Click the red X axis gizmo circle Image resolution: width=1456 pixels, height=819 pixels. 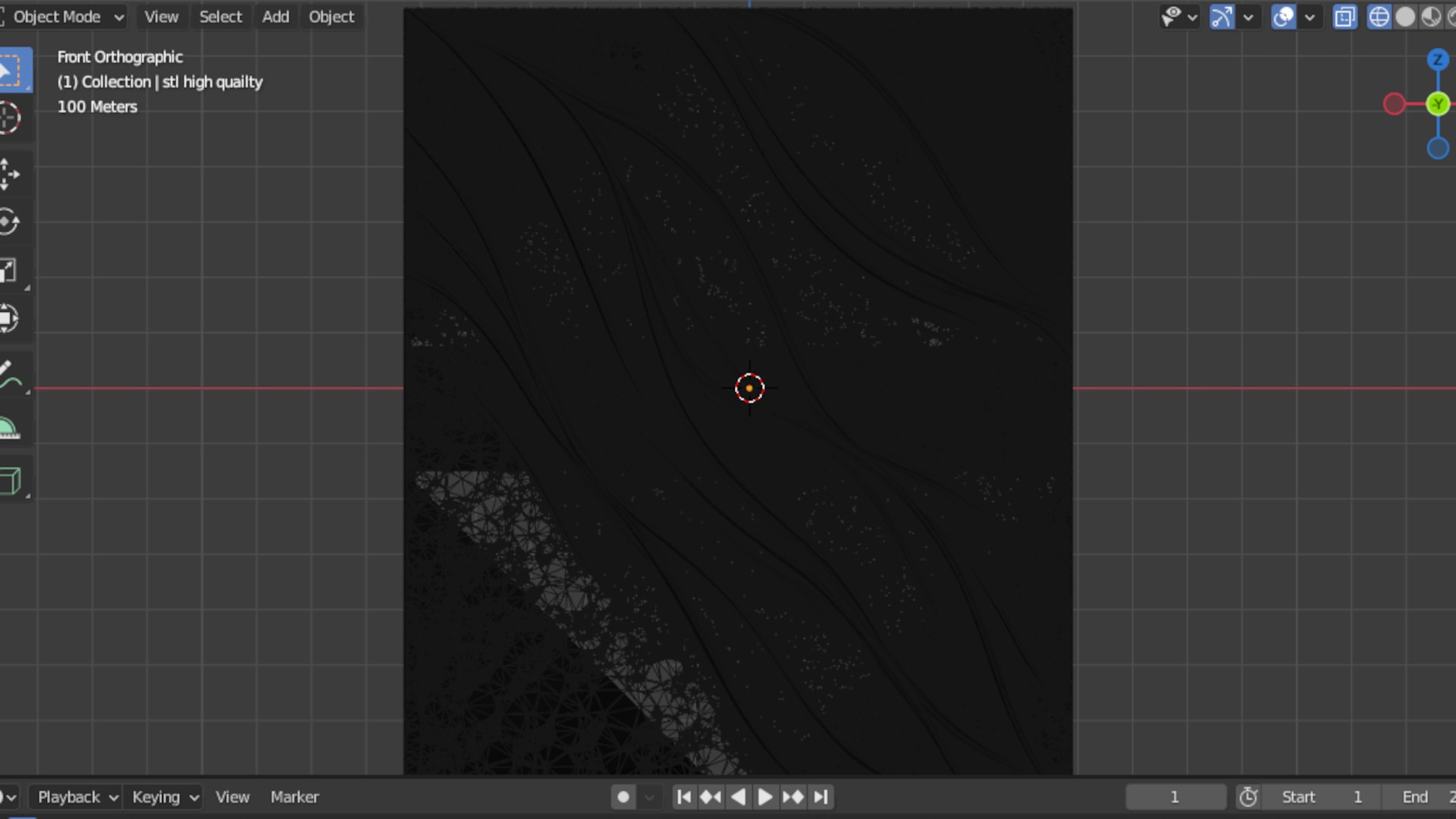1394,104
